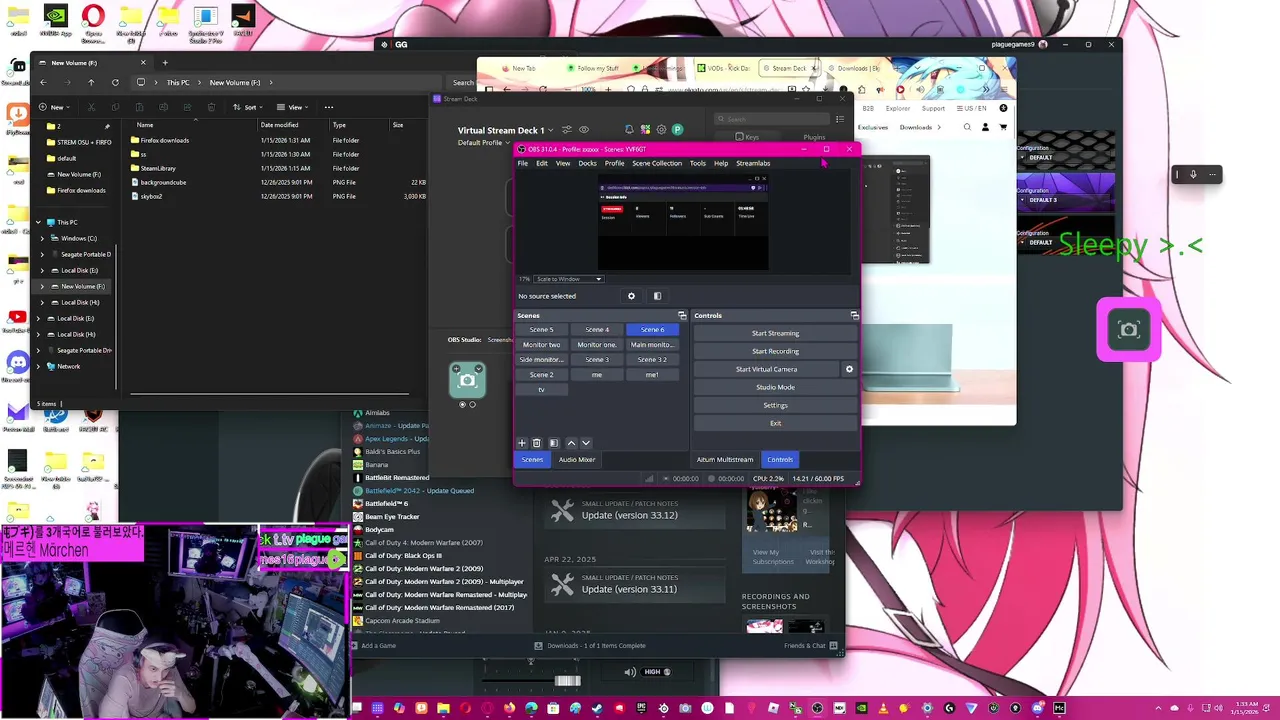Open OBS scene filters icon

553,443
